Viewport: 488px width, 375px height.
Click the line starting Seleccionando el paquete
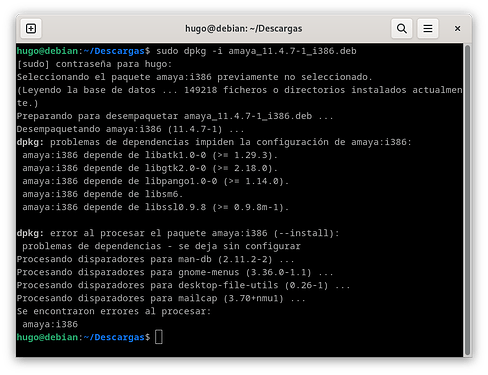pos(194,77)
